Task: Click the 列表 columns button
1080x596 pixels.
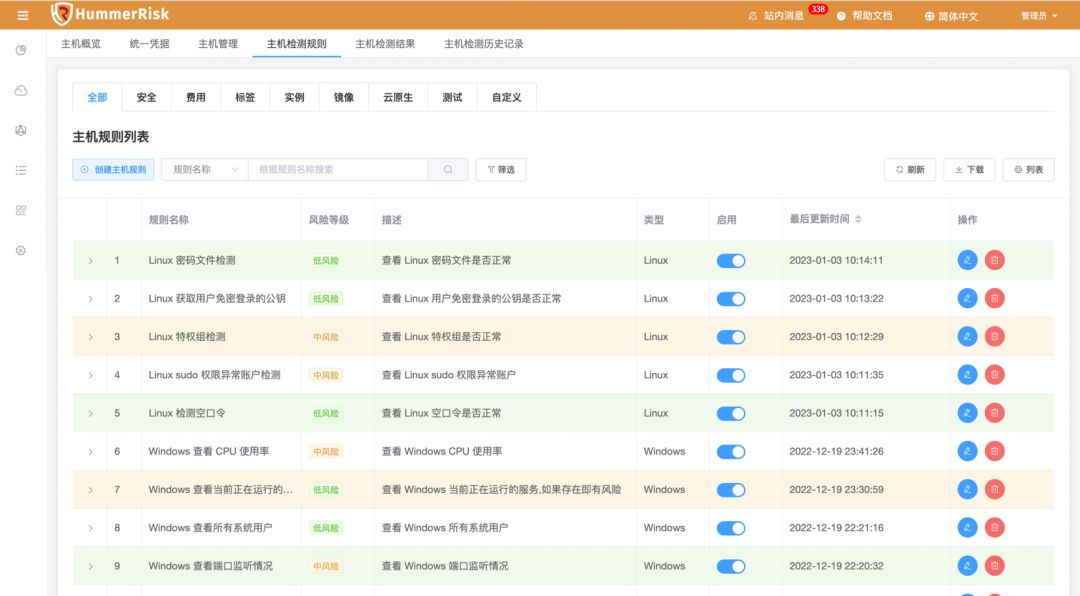Action: tap(1028, 169)
